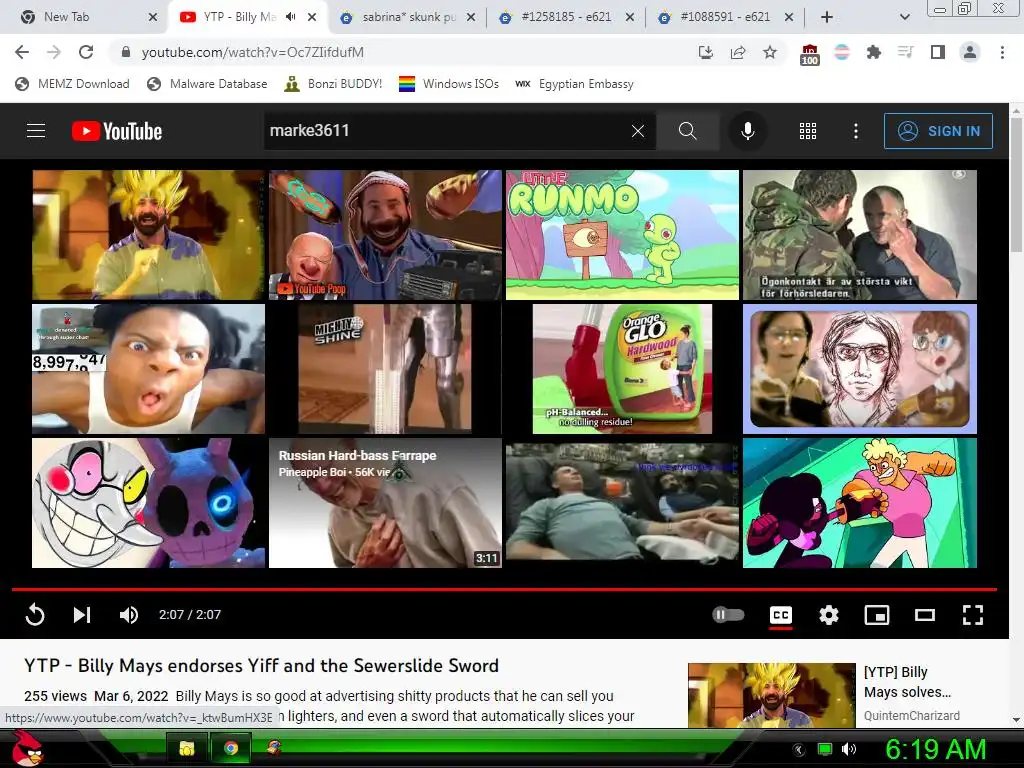Toggle Chrome side panel

point(938,52)
